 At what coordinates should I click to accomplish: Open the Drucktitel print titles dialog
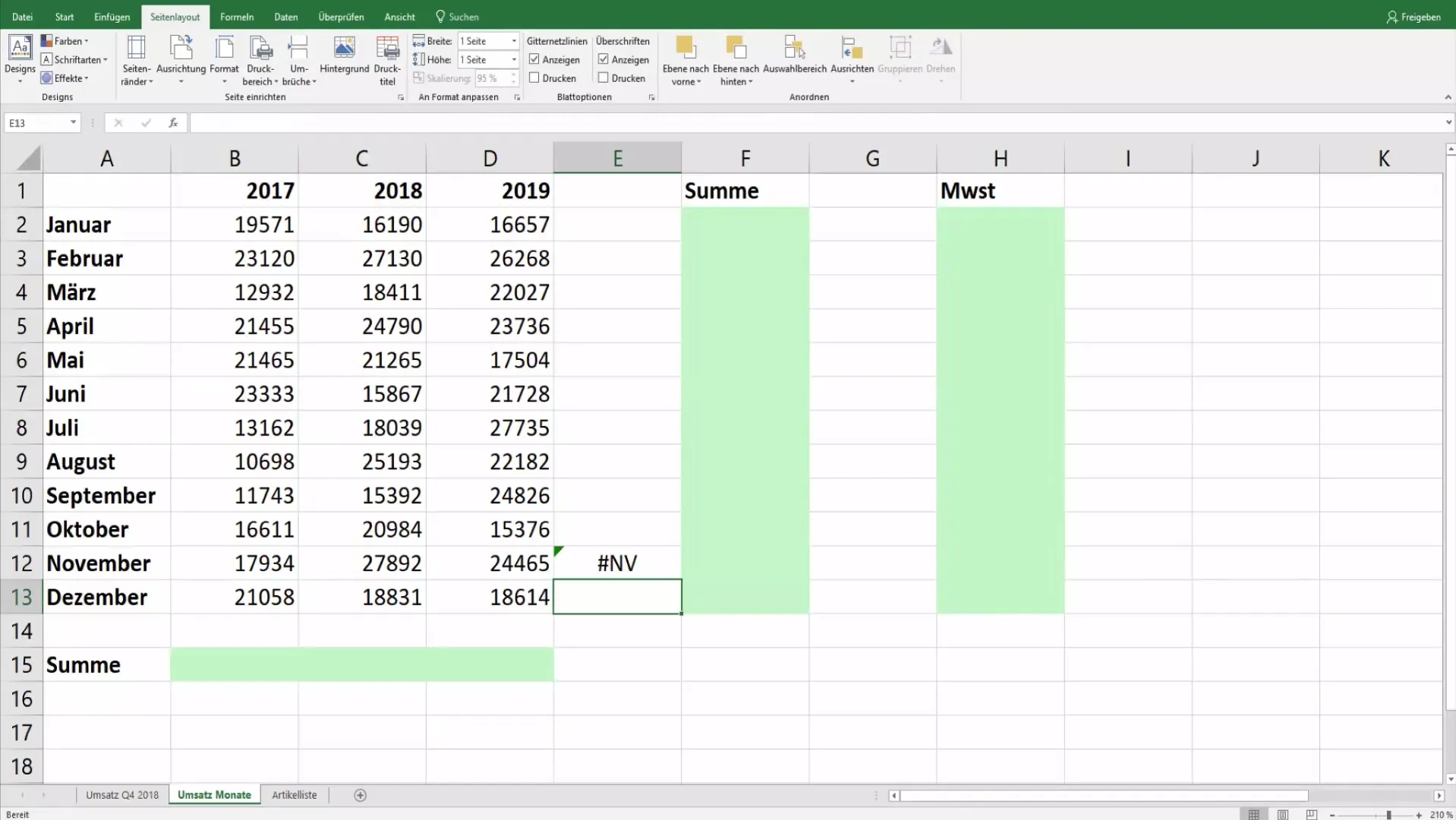(x=387, y=60)
